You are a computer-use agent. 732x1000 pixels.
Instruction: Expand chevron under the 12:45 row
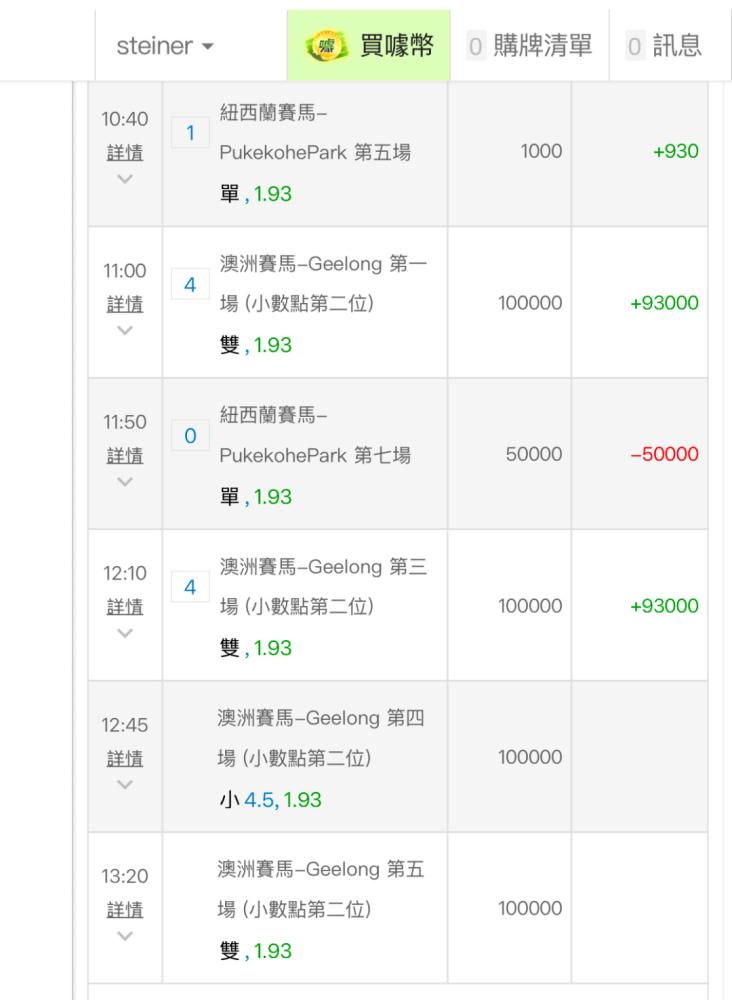click(x=124, y=786)
